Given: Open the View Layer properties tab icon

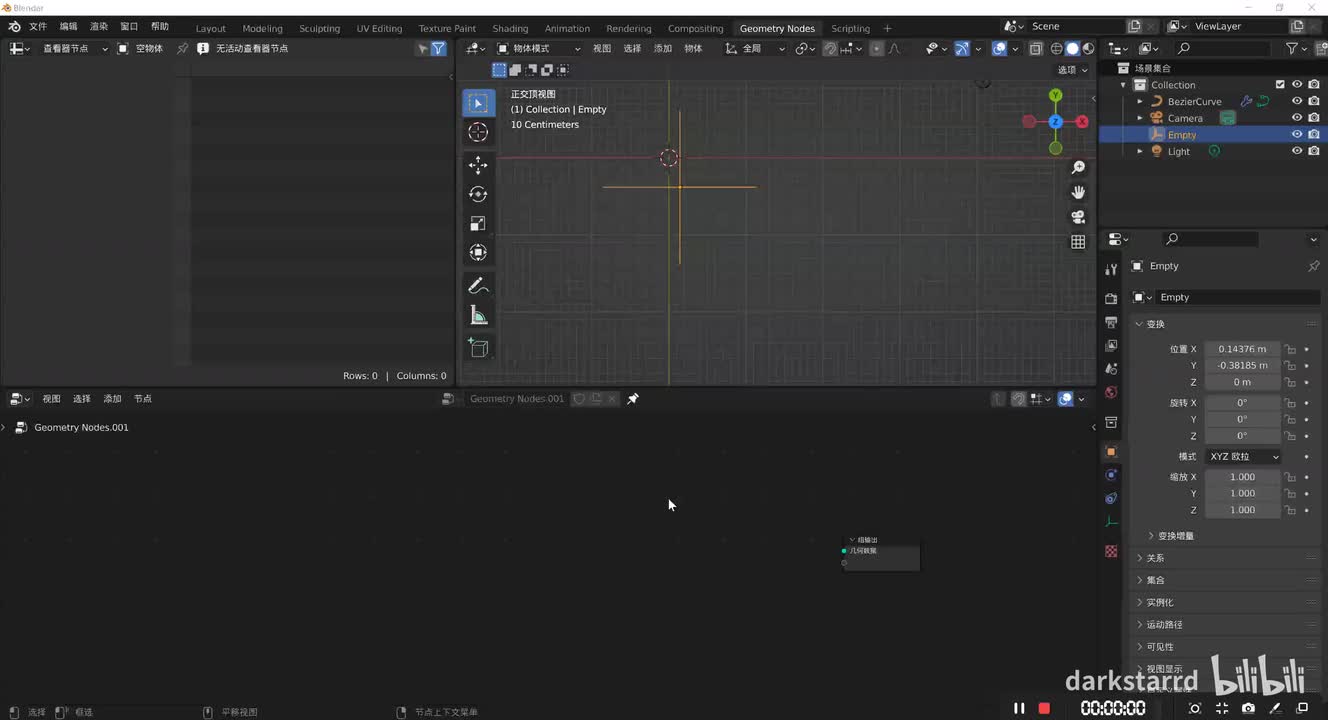Looking at the screenshot, I should [x=1111, y=345].
